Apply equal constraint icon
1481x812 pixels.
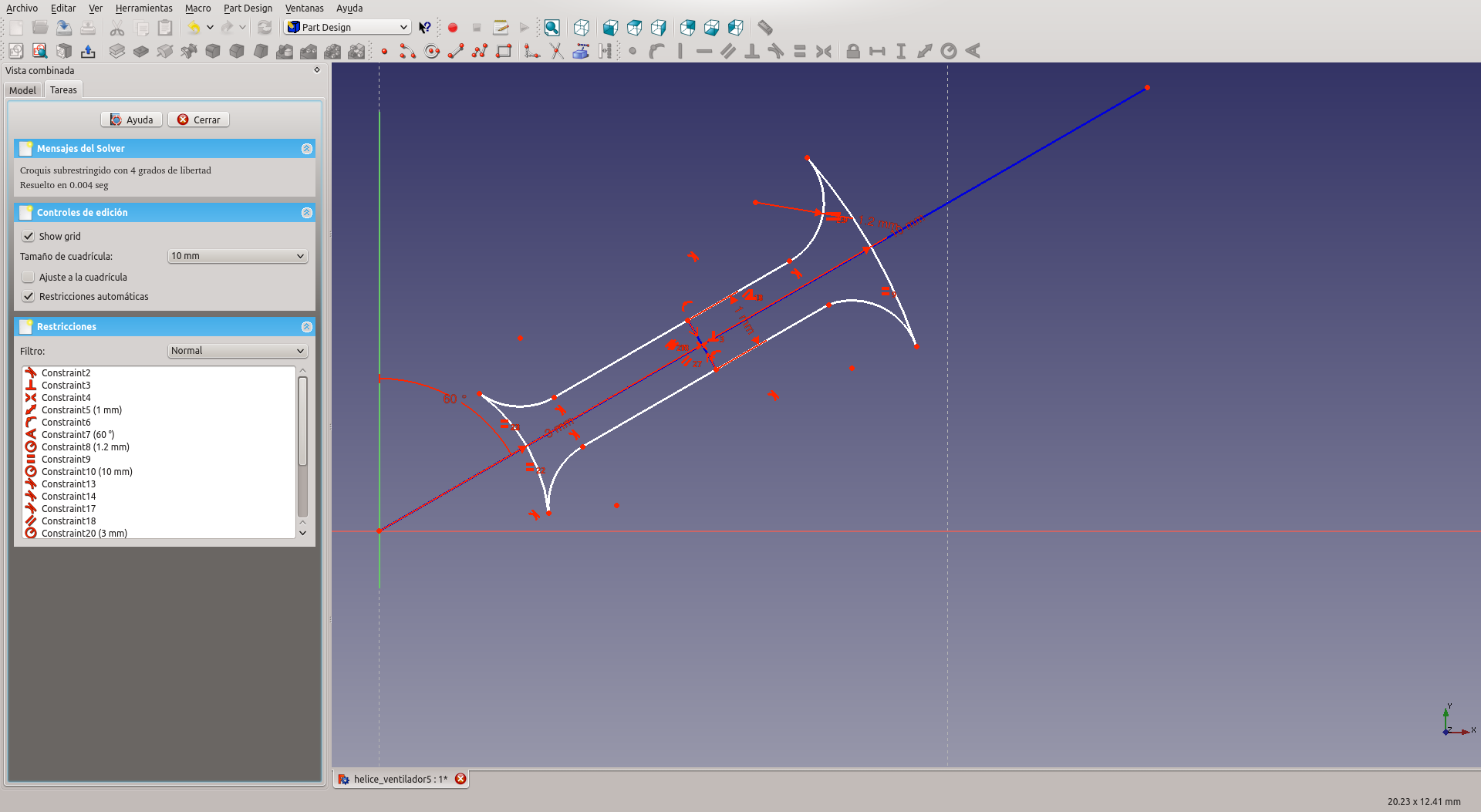800,52
